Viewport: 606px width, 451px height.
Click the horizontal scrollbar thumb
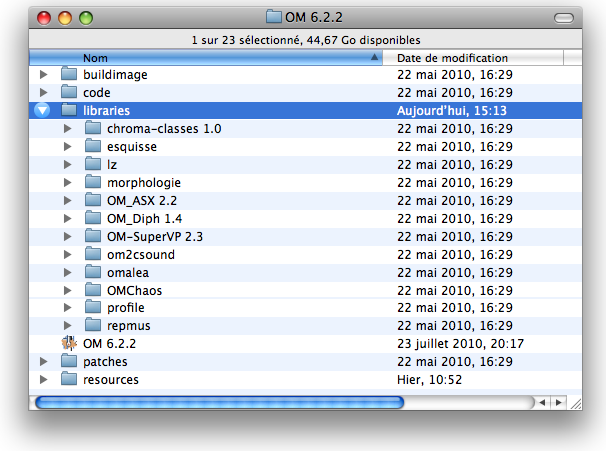tap(220, 403)
